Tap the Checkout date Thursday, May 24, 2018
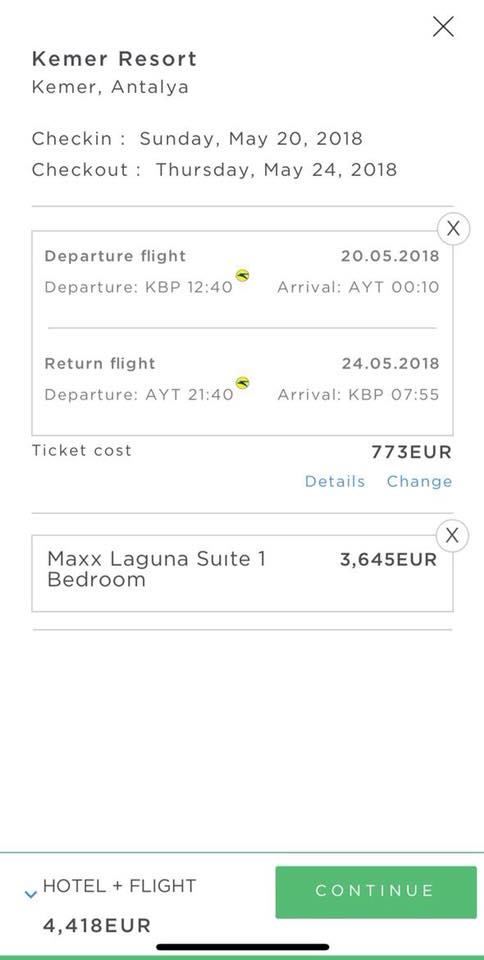The height and width of the screenshot is (960, 484). click(276, 170)
